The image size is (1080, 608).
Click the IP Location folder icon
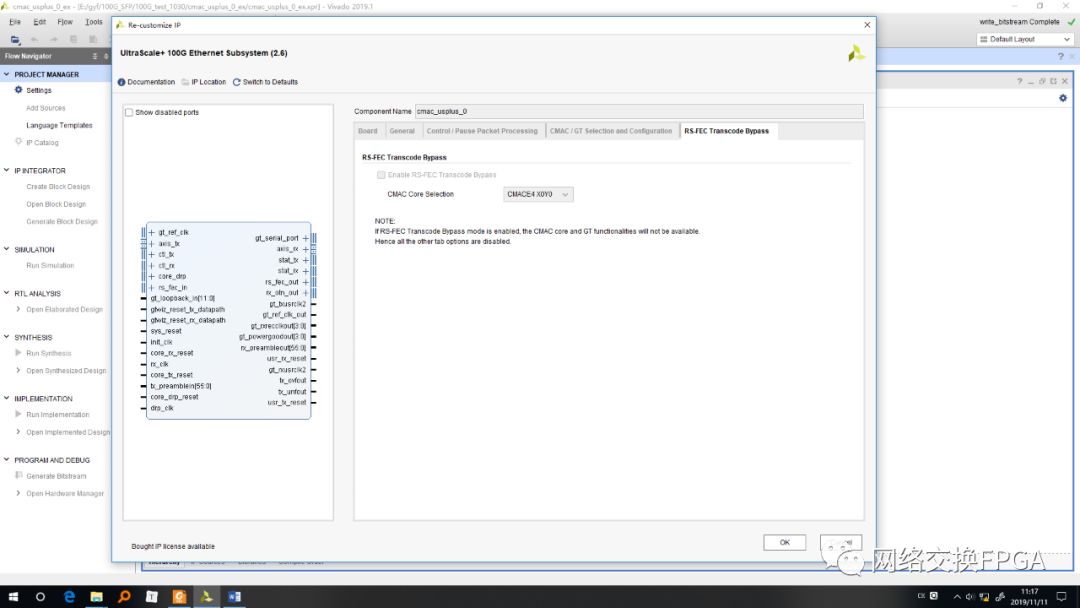pyautogui.click(x=185, y=82)
